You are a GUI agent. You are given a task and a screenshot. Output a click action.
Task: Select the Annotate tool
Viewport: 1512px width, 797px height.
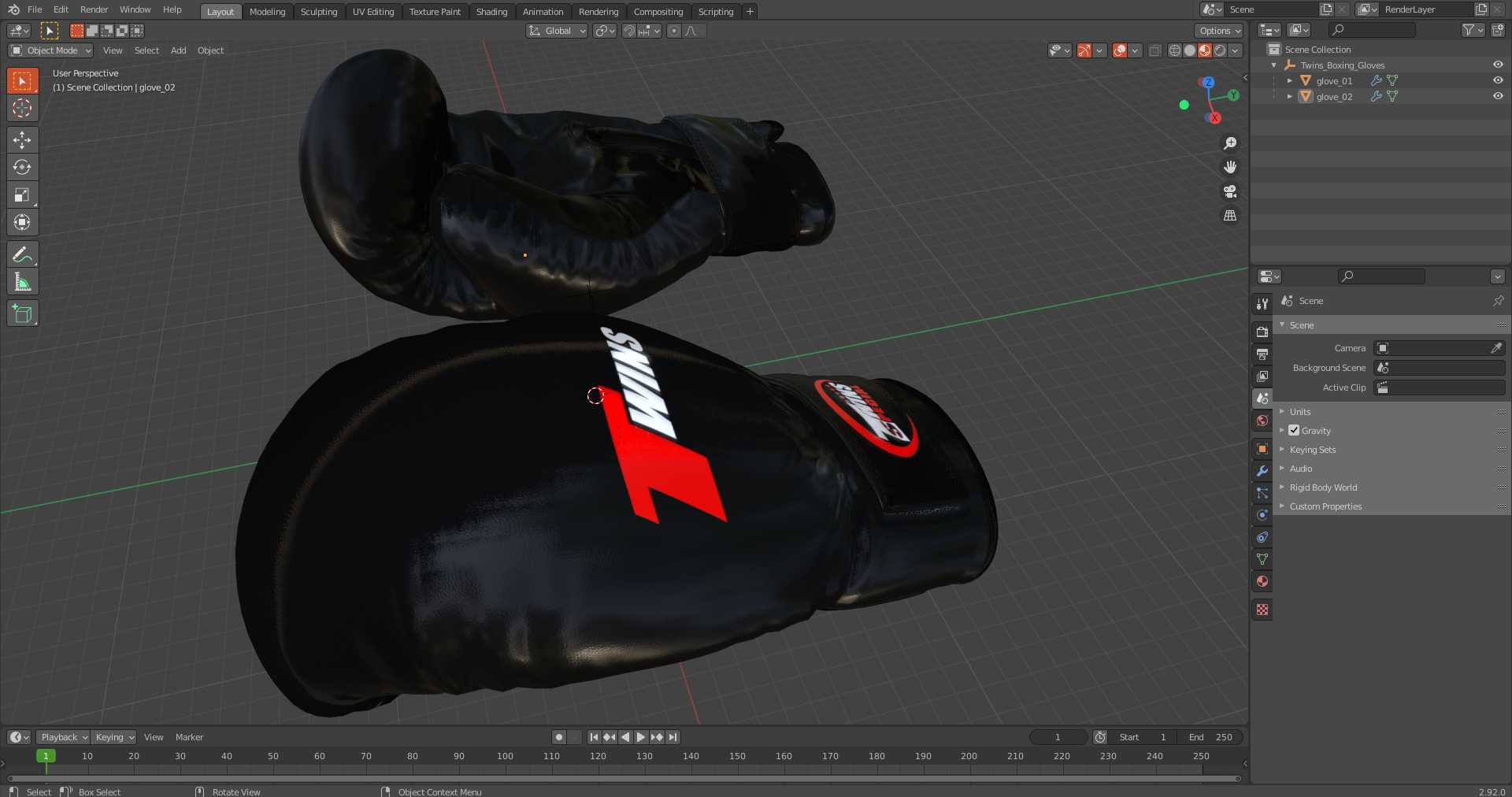pos(22,254)
